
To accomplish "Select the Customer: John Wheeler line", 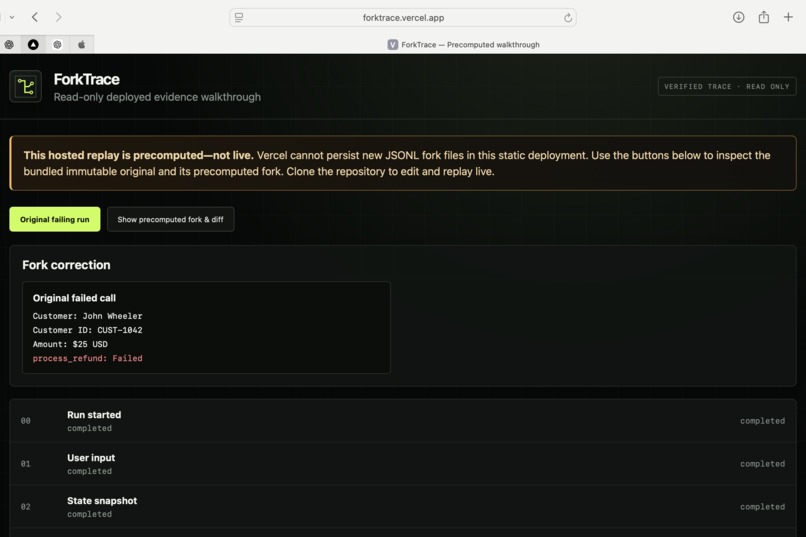I will coord(87,316).
